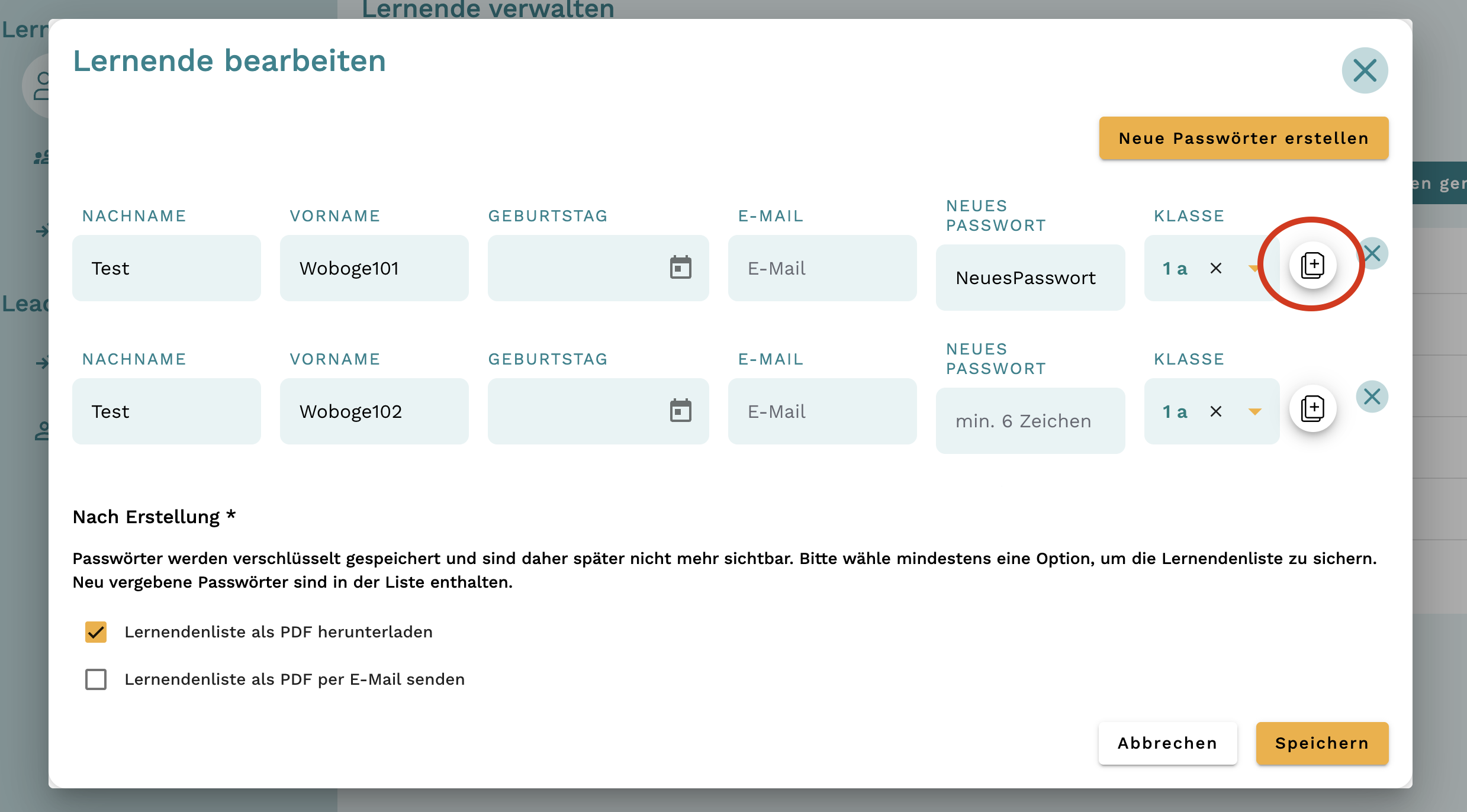Click the duplicate icon circled in red
The width and height of the screenshot is (1467, 812).
(1313, 265)
